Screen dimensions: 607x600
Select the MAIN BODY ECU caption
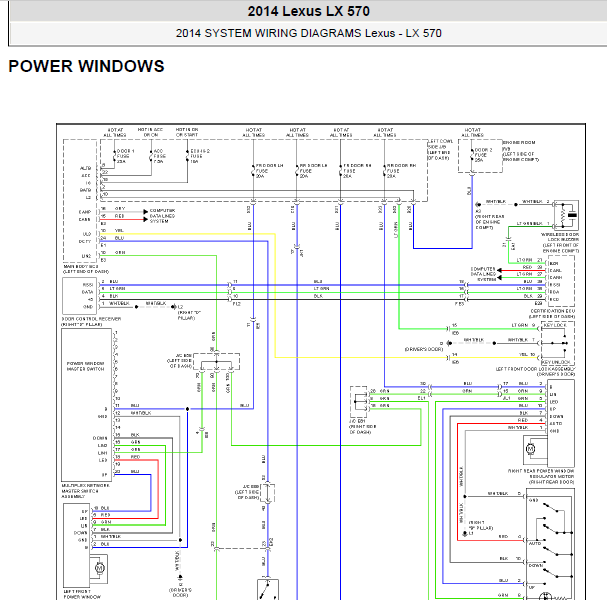(86, 269)
